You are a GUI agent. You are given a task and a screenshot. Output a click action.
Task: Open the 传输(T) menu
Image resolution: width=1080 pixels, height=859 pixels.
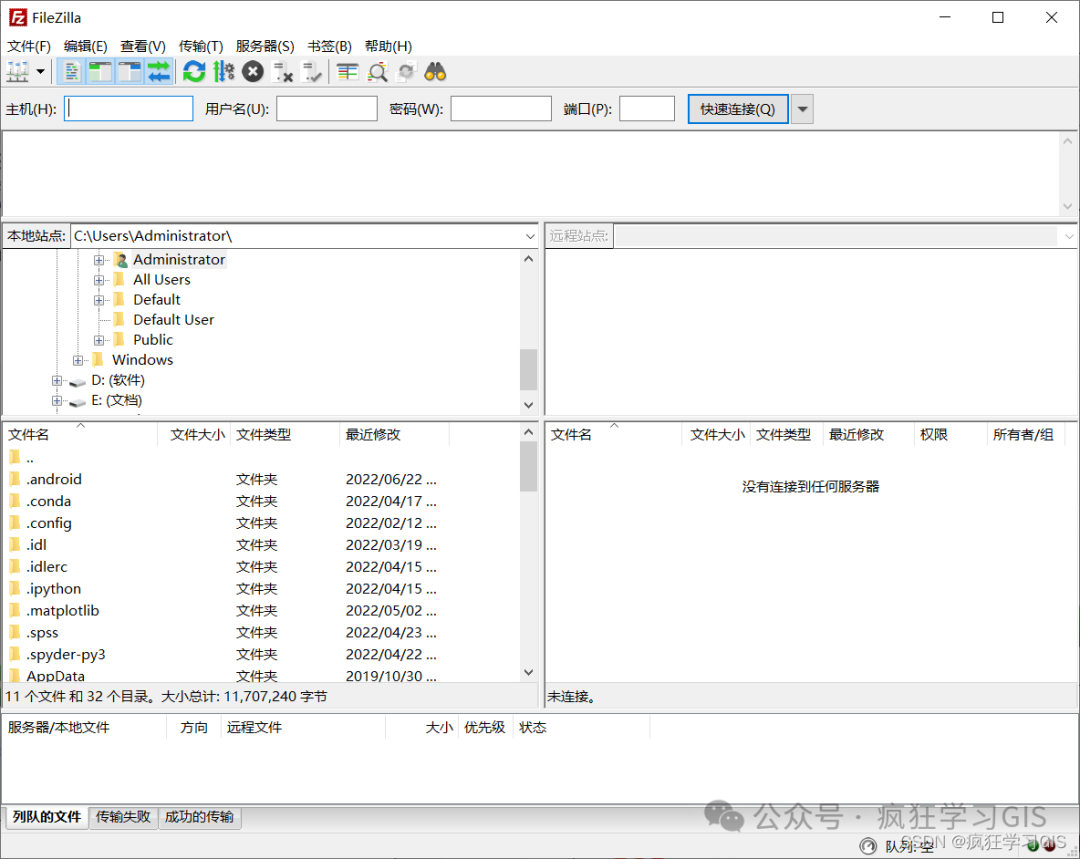(201, 46)
